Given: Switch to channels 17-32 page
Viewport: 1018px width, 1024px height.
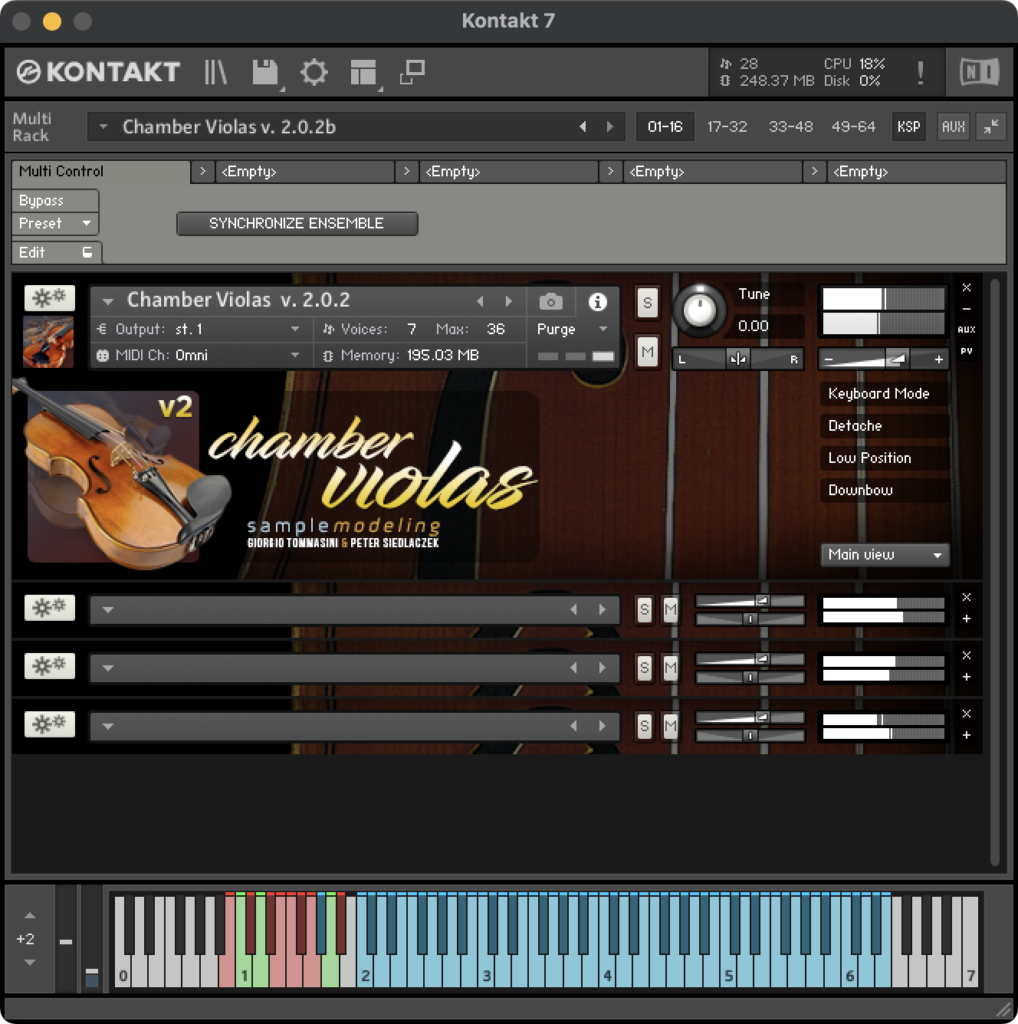Looking at the screenshot, I should [727, 127].
